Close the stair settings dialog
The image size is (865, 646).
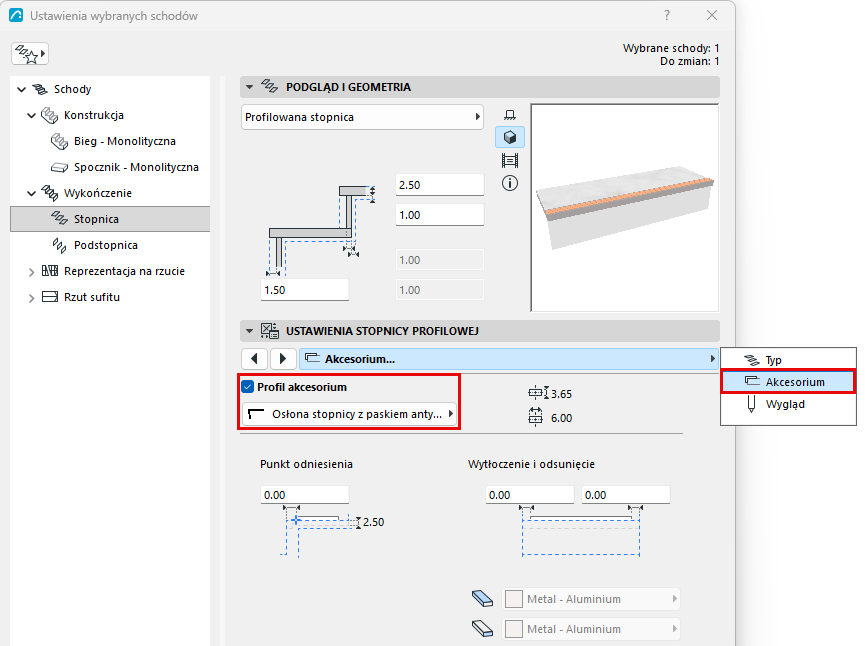pyautogui.click(x=712, y=15)
